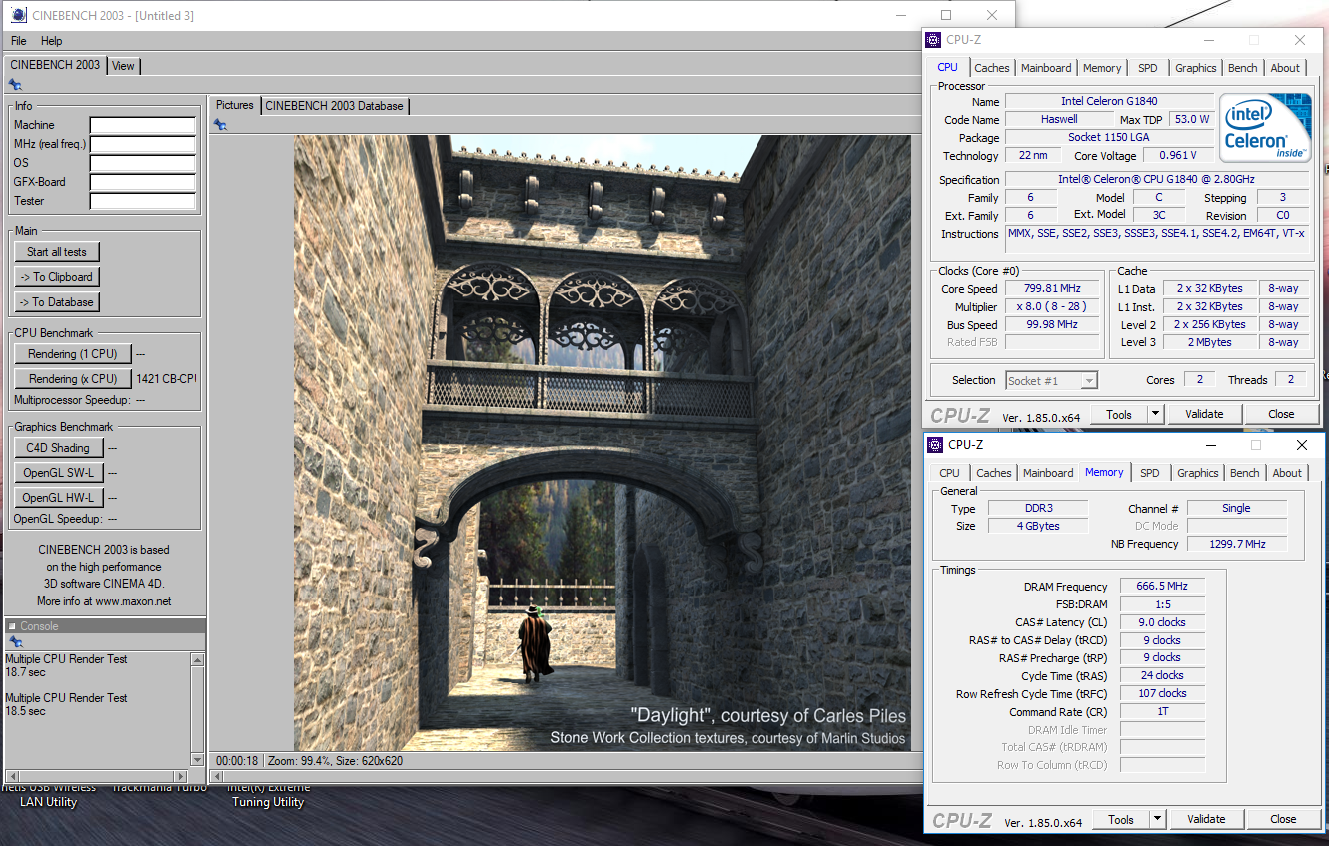The image size is (1329, 846).
Task: Click Tools button in upper CPU-Z window
Action: tap(1119, 414)
